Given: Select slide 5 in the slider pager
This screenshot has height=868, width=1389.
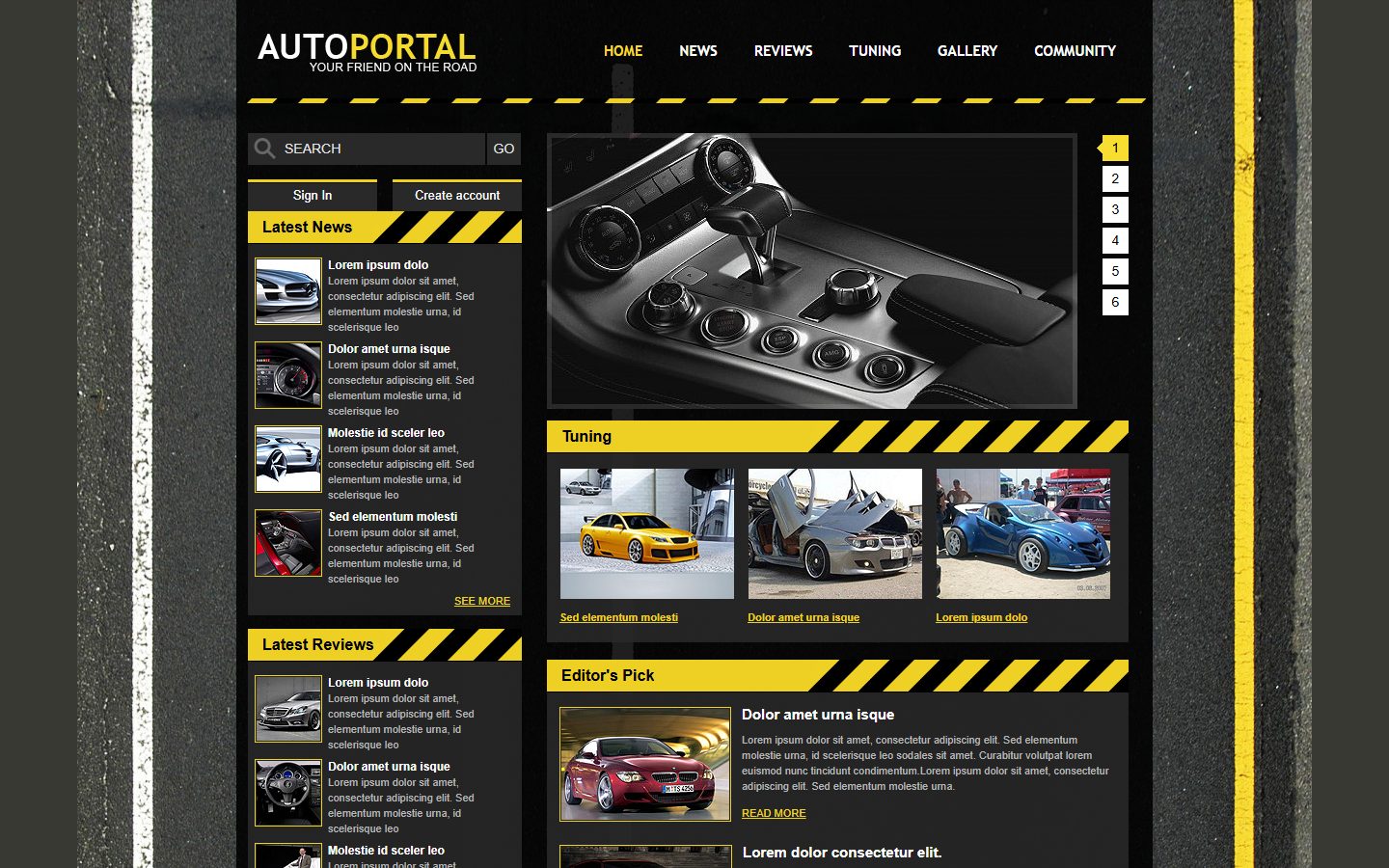Looking at the screenshot, I should tap(1115, 271).
